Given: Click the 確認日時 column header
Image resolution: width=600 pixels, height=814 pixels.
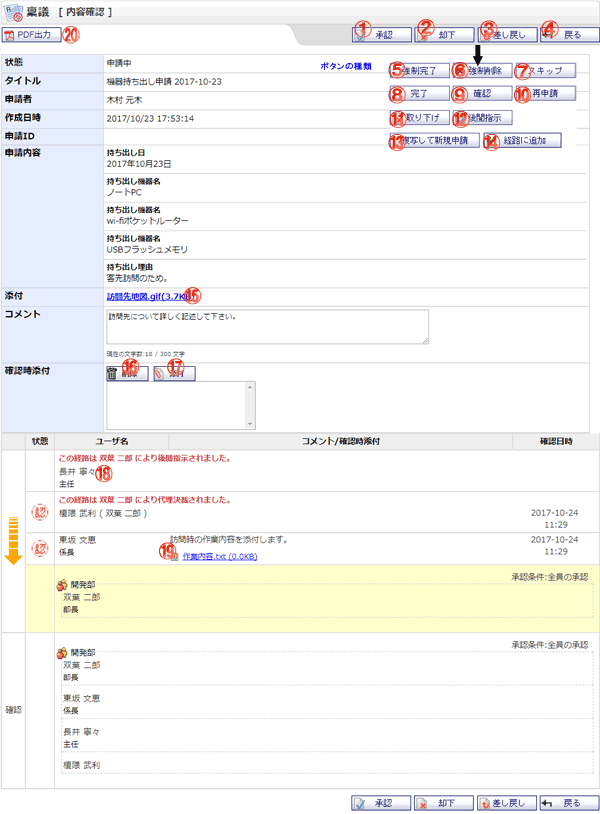Looking at the screenshot, I should click(556, 441).
